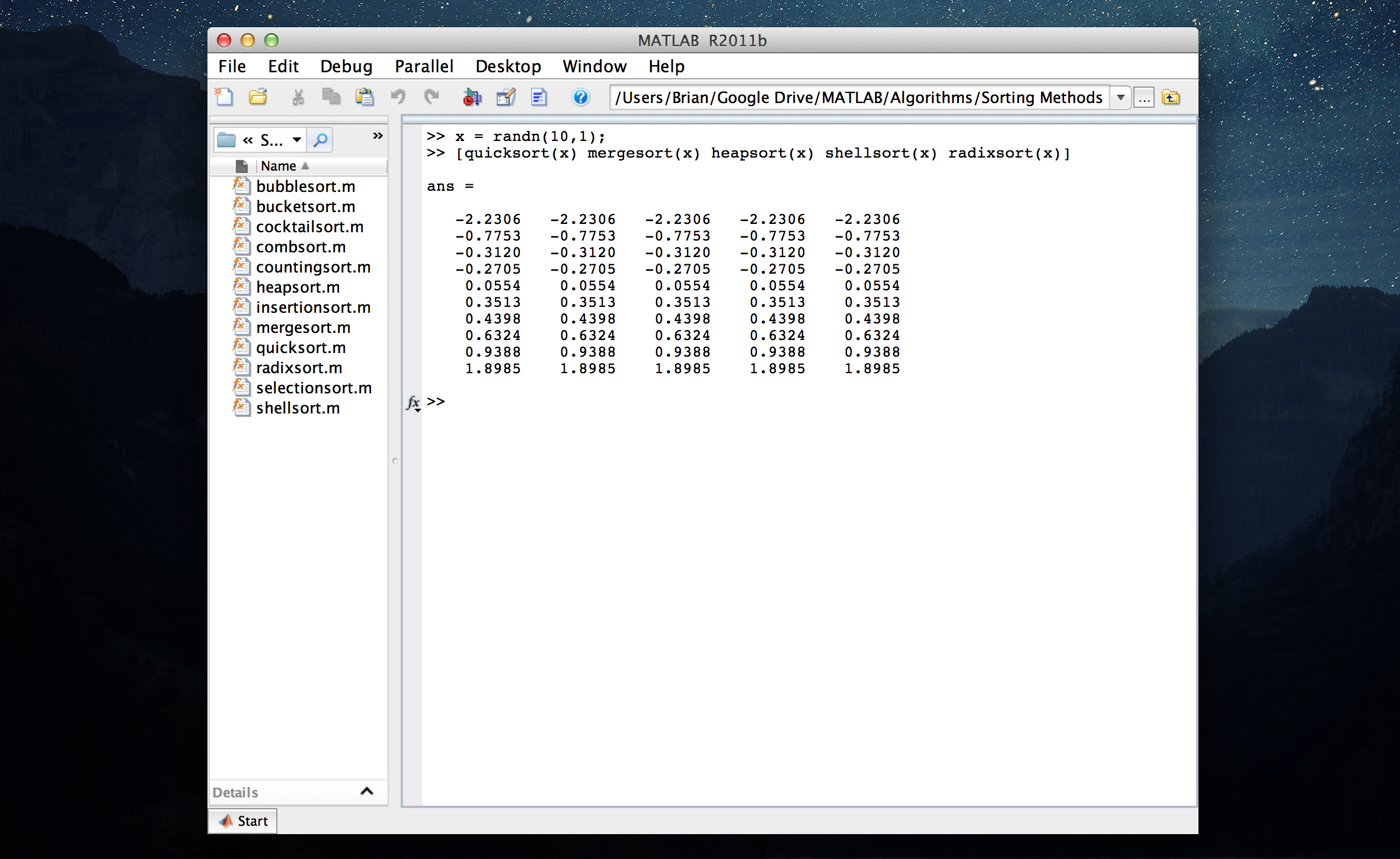Viewport: 1400px width, 859px height.
Task: Search files with the magnifier icon
Action: point(320,140)
